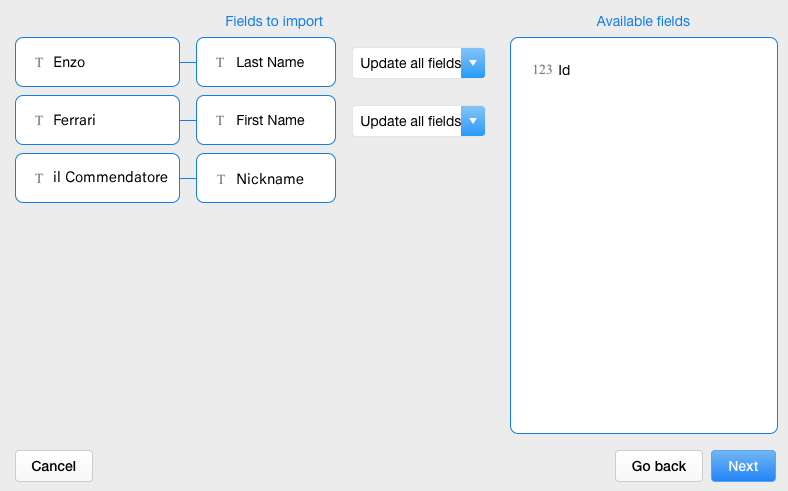
Task: Click the Go back button
Action: [659, 466]
